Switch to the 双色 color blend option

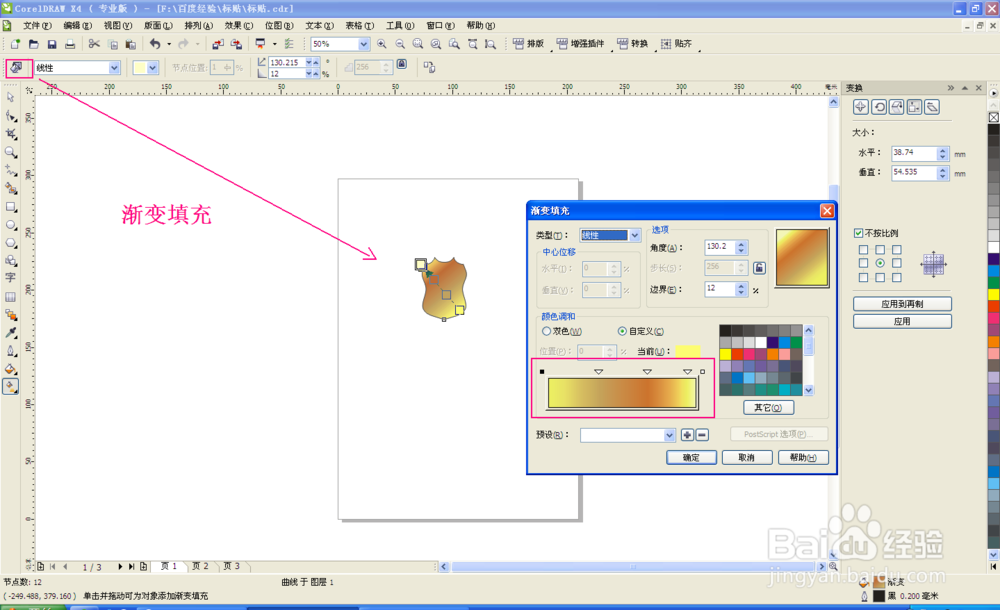545,331
